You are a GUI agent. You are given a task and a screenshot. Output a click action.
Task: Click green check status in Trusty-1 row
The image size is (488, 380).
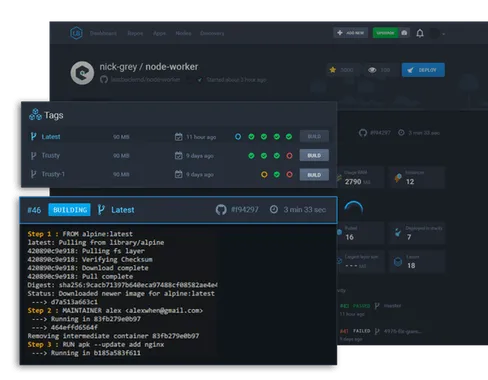[277, 174]
